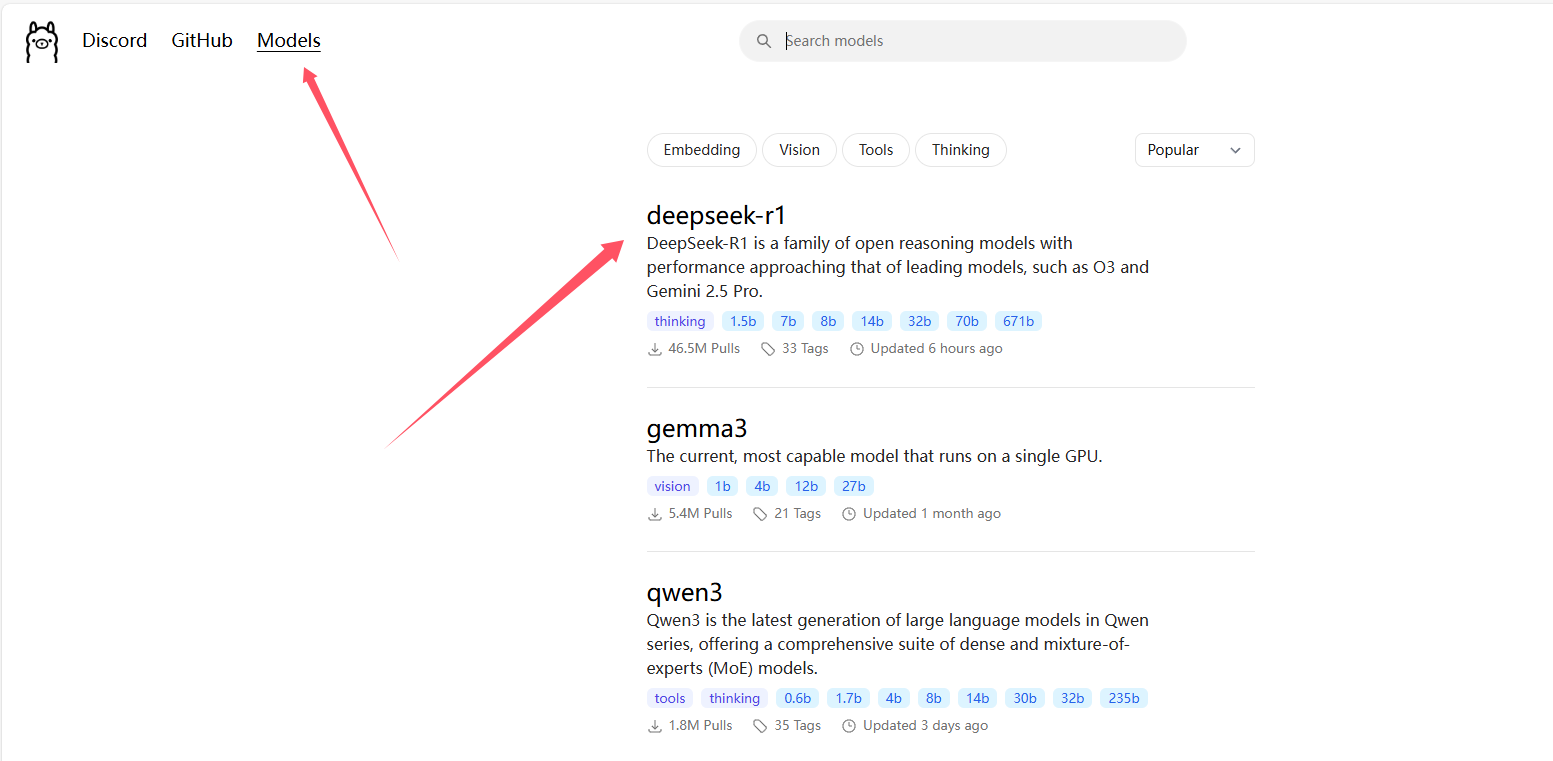This screenshot has width=1553, height=761.
Task: Click the Updated 6 hours ago text
Action: 937,349
